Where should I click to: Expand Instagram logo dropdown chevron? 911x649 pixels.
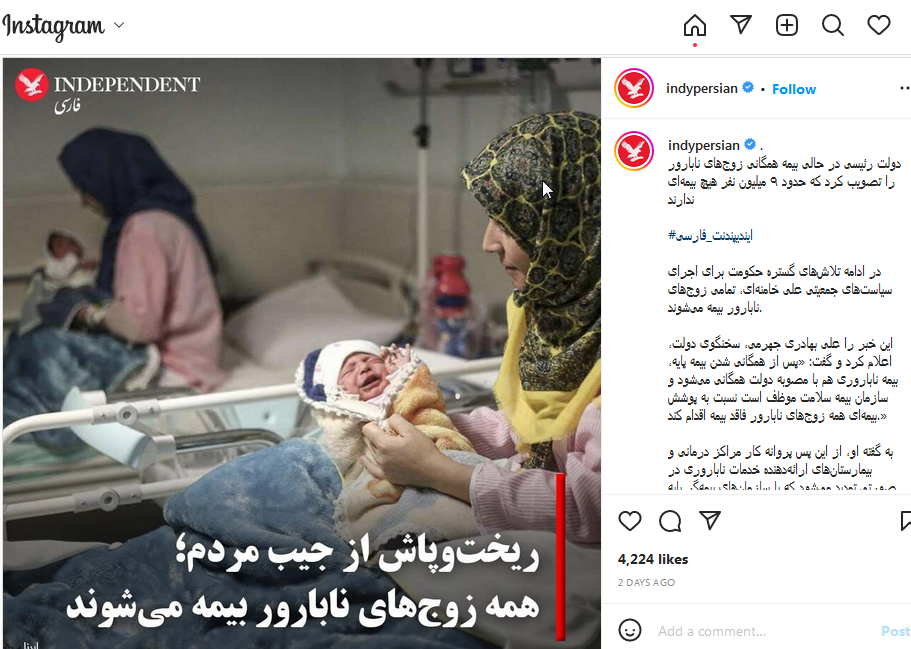119,25
